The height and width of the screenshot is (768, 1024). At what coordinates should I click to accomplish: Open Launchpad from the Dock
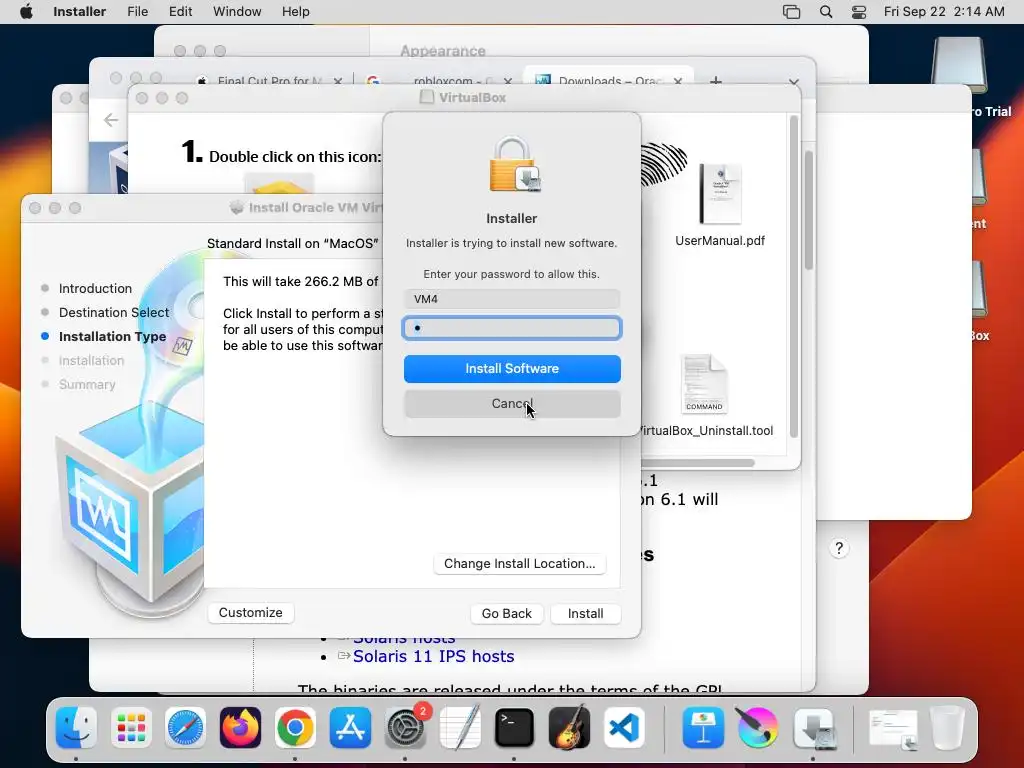pyautogui.click(x=131, y=728)
